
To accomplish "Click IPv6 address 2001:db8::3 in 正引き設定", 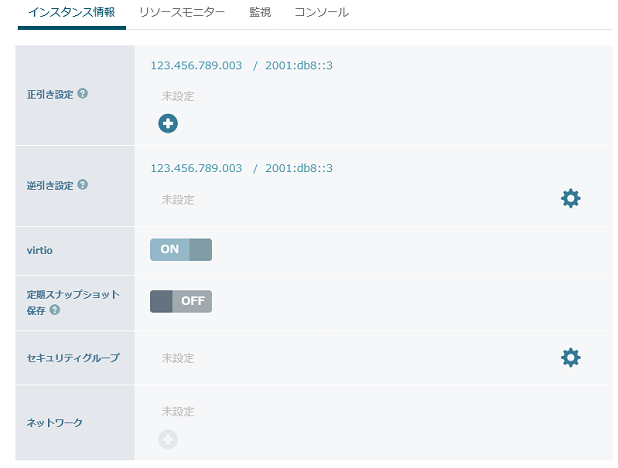I will [299, 65].
